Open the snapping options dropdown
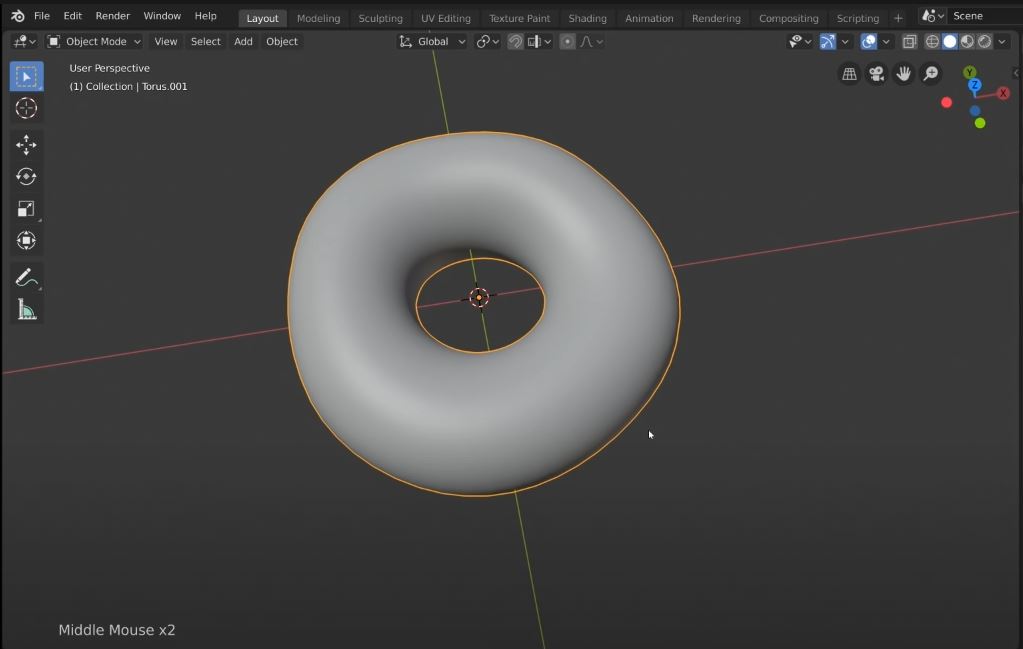 point(540,42)
